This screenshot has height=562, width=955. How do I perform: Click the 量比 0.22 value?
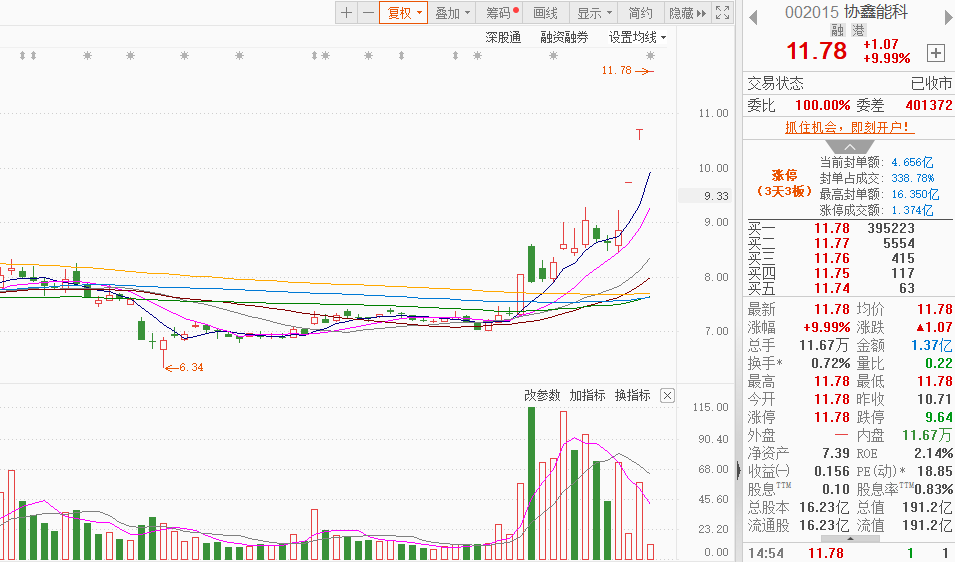click(938, 364)
